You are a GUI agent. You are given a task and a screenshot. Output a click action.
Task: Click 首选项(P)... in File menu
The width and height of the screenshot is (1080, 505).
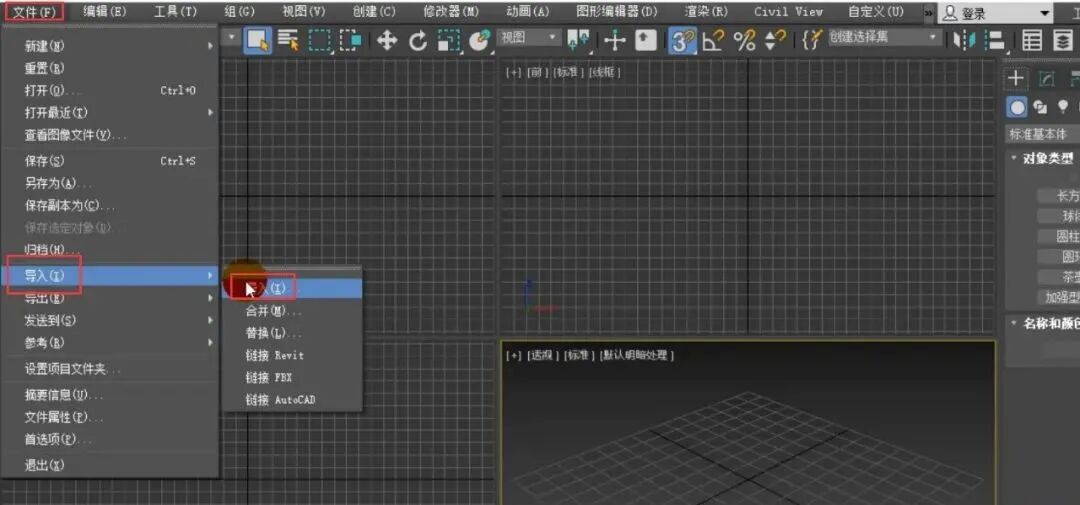(110, 440)
